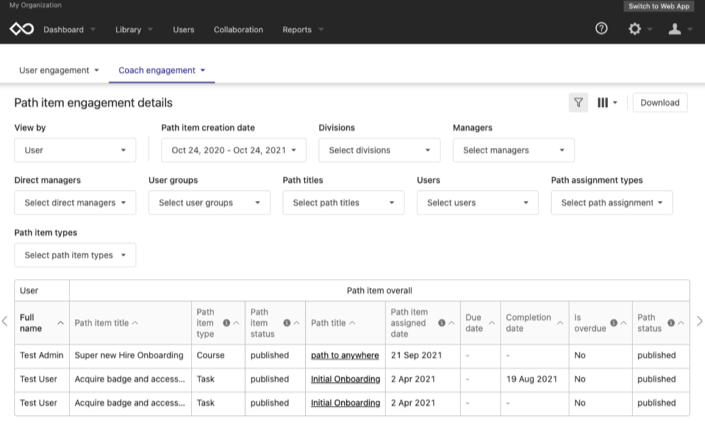Select Super new Hire Onboarding cell

click(x=129, y=355)
